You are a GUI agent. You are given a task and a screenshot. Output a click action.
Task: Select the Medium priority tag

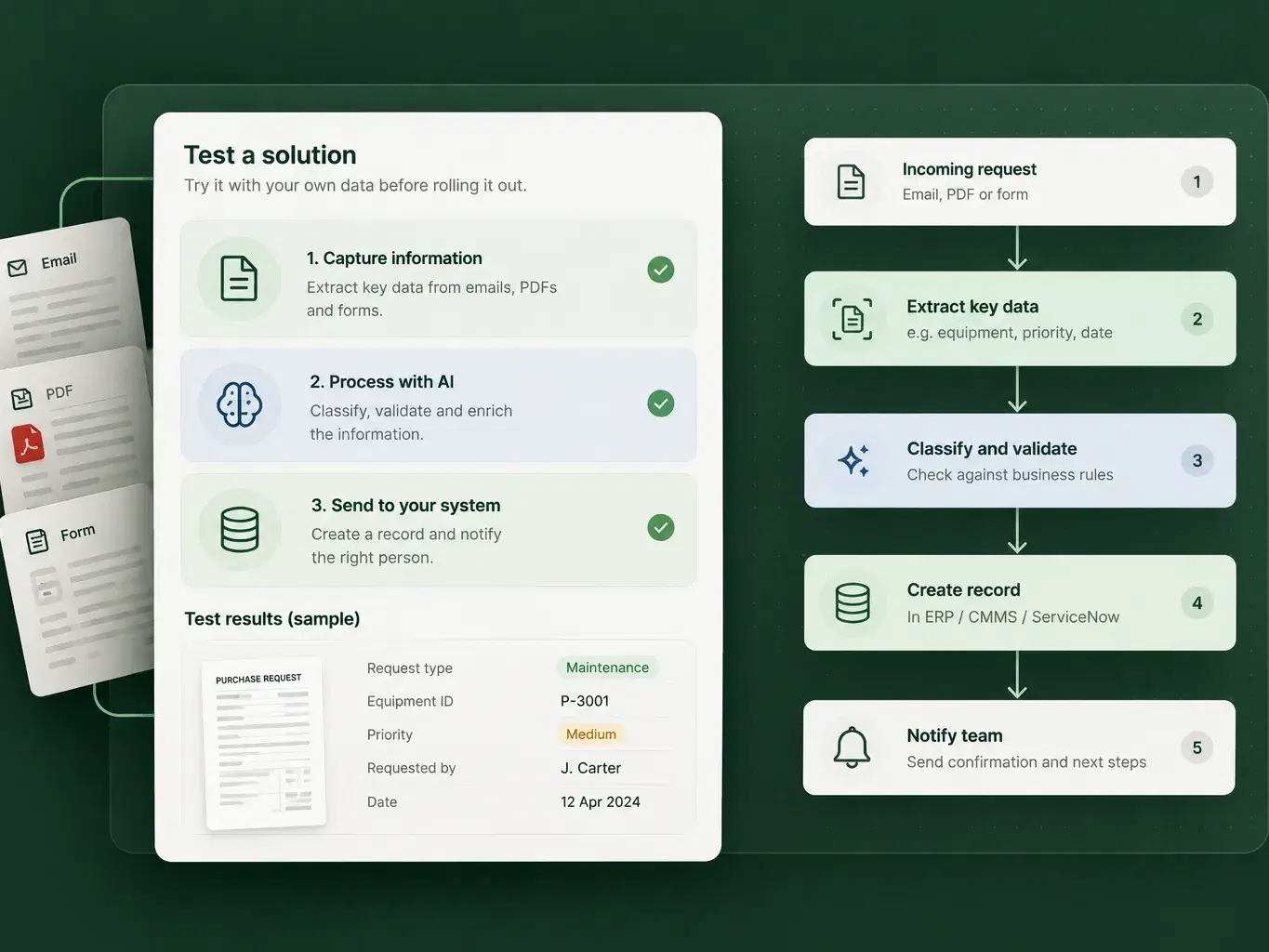coord(591,734)
